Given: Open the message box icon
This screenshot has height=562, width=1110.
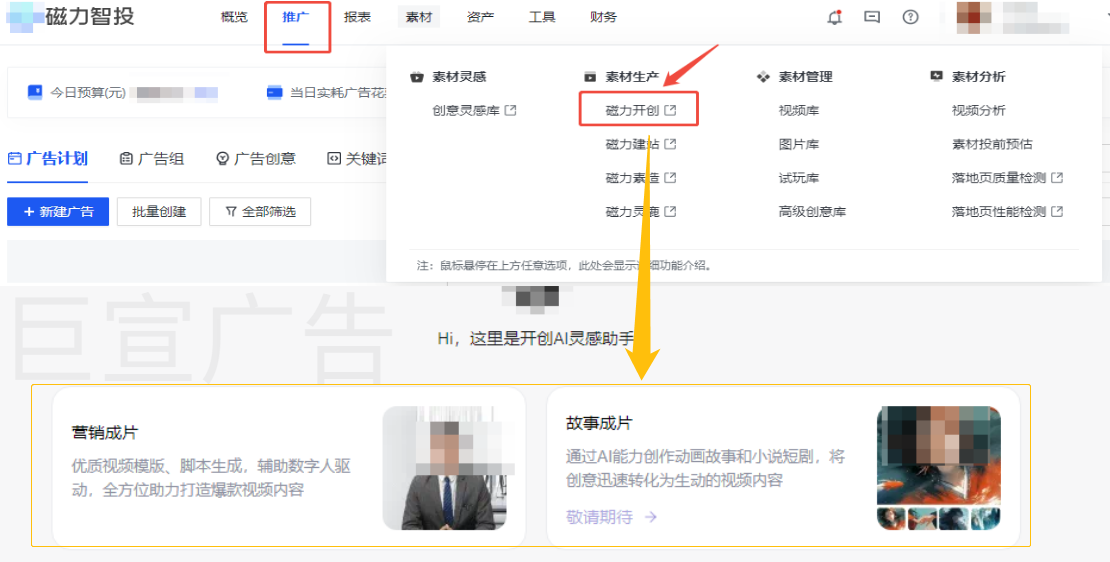Looking at the screenshot, I should [872, 17].
